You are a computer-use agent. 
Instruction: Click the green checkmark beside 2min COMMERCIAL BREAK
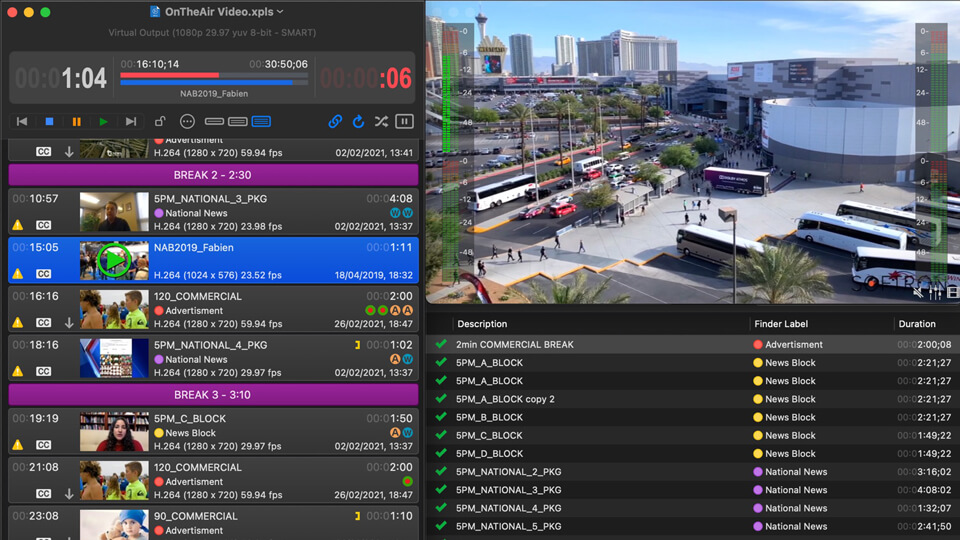tap(441, 344)
